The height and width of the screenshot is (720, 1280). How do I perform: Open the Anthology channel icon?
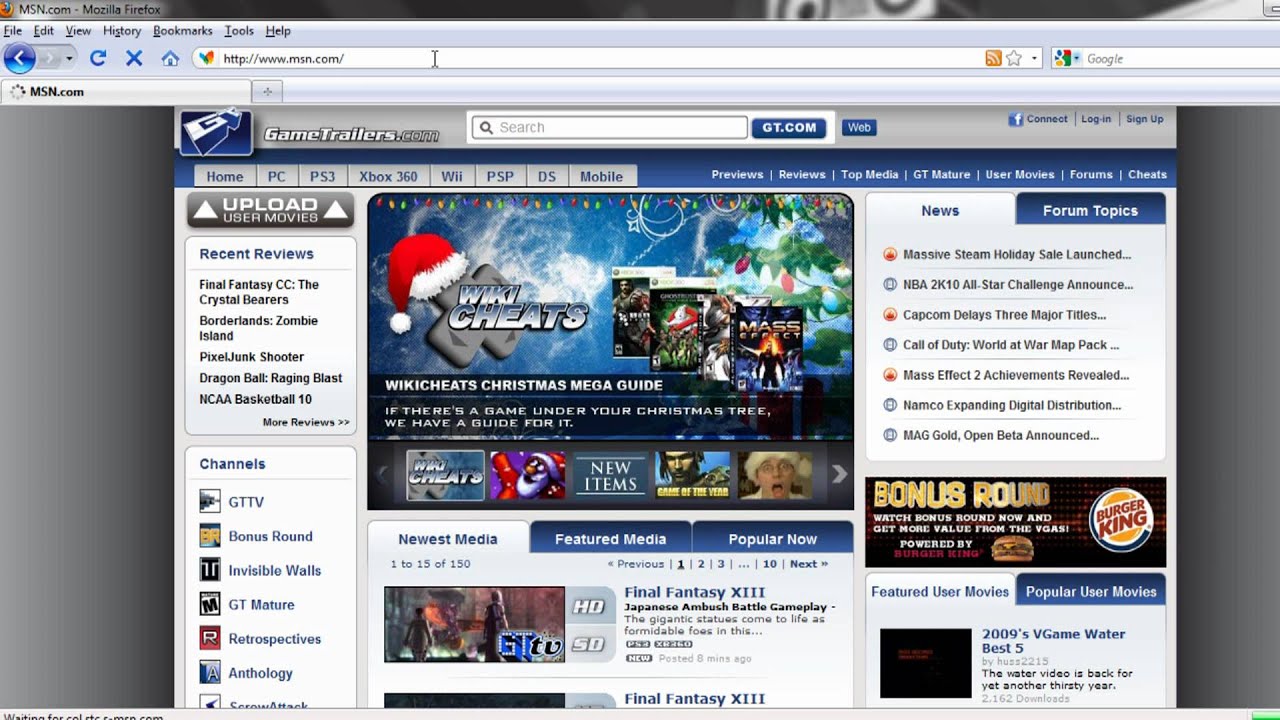coord(210,672)
